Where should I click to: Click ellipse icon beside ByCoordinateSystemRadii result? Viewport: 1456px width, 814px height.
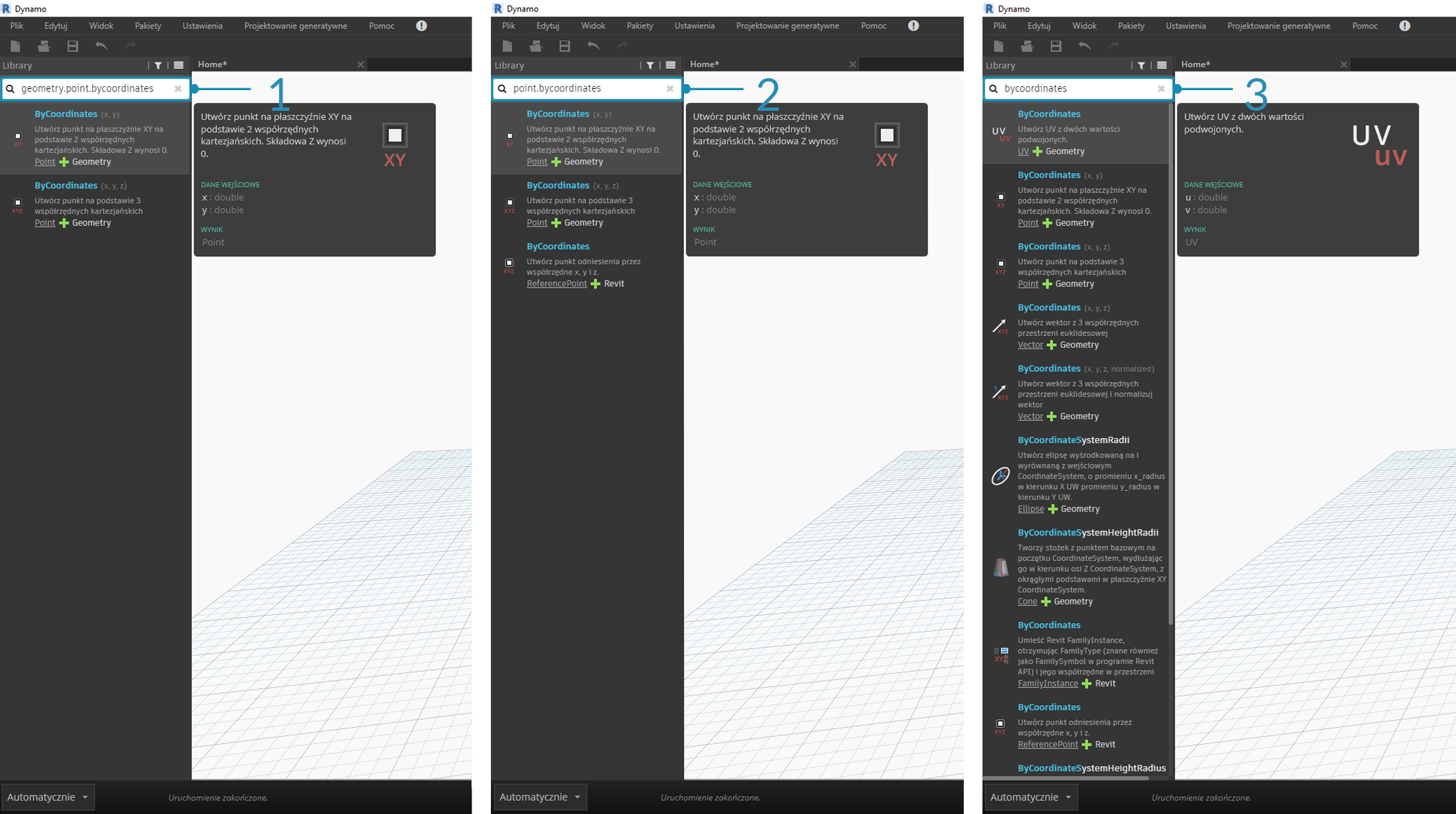point(1000,475)
